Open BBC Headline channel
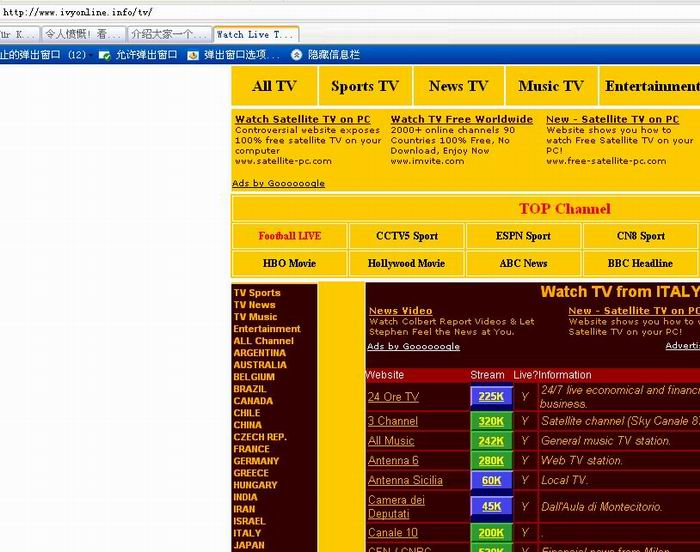 coord(641,263)
